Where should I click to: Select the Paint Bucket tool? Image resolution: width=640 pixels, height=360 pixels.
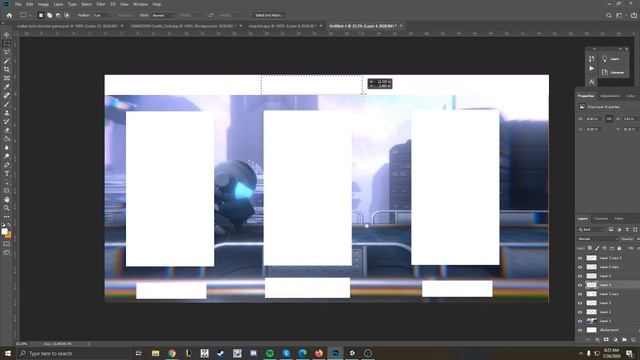tap(7, 139)
